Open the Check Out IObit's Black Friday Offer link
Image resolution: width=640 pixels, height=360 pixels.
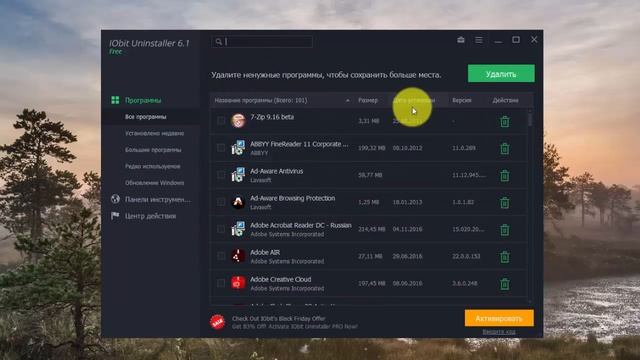(279, 318)
